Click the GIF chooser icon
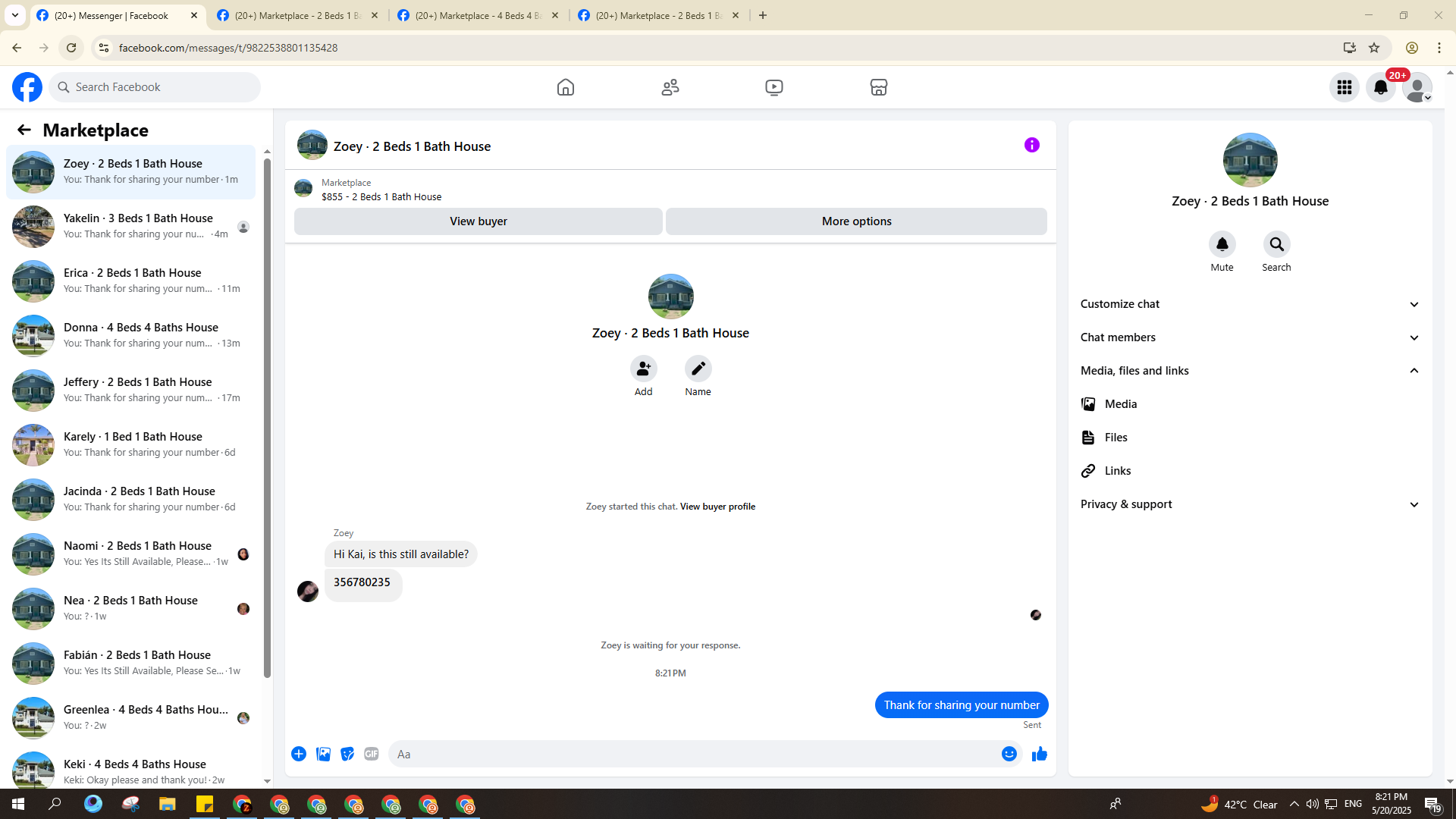This screenshot has height=819, width=1456. (x=371, y=754)
